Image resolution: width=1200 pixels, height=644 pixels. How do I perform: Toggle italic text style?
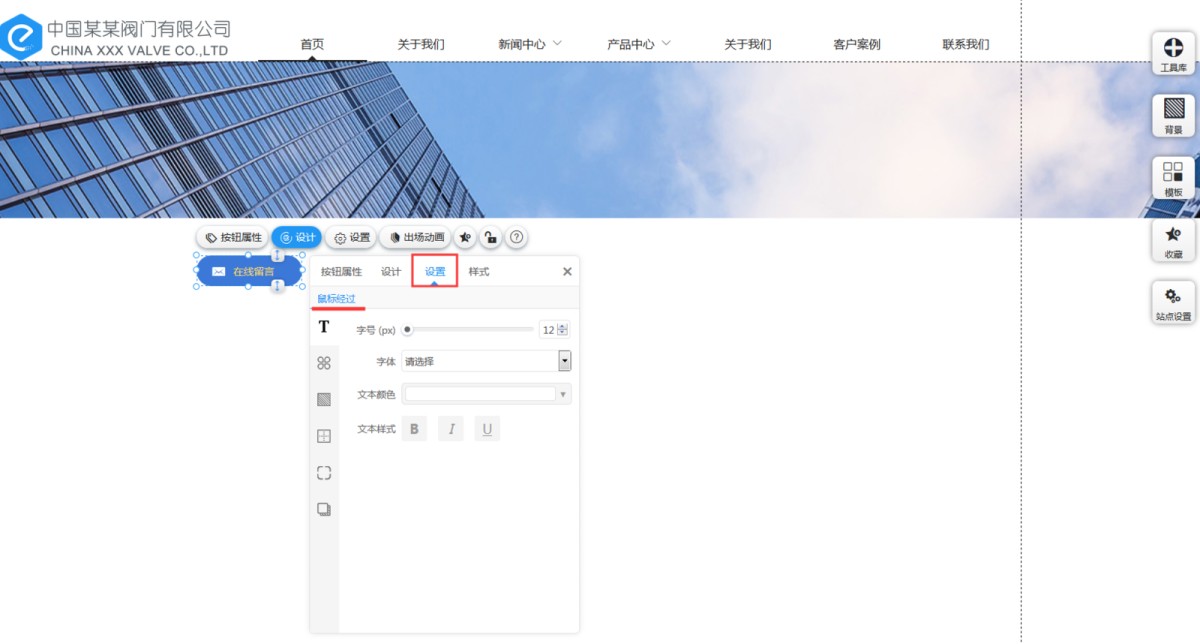[x=451, y=429]
